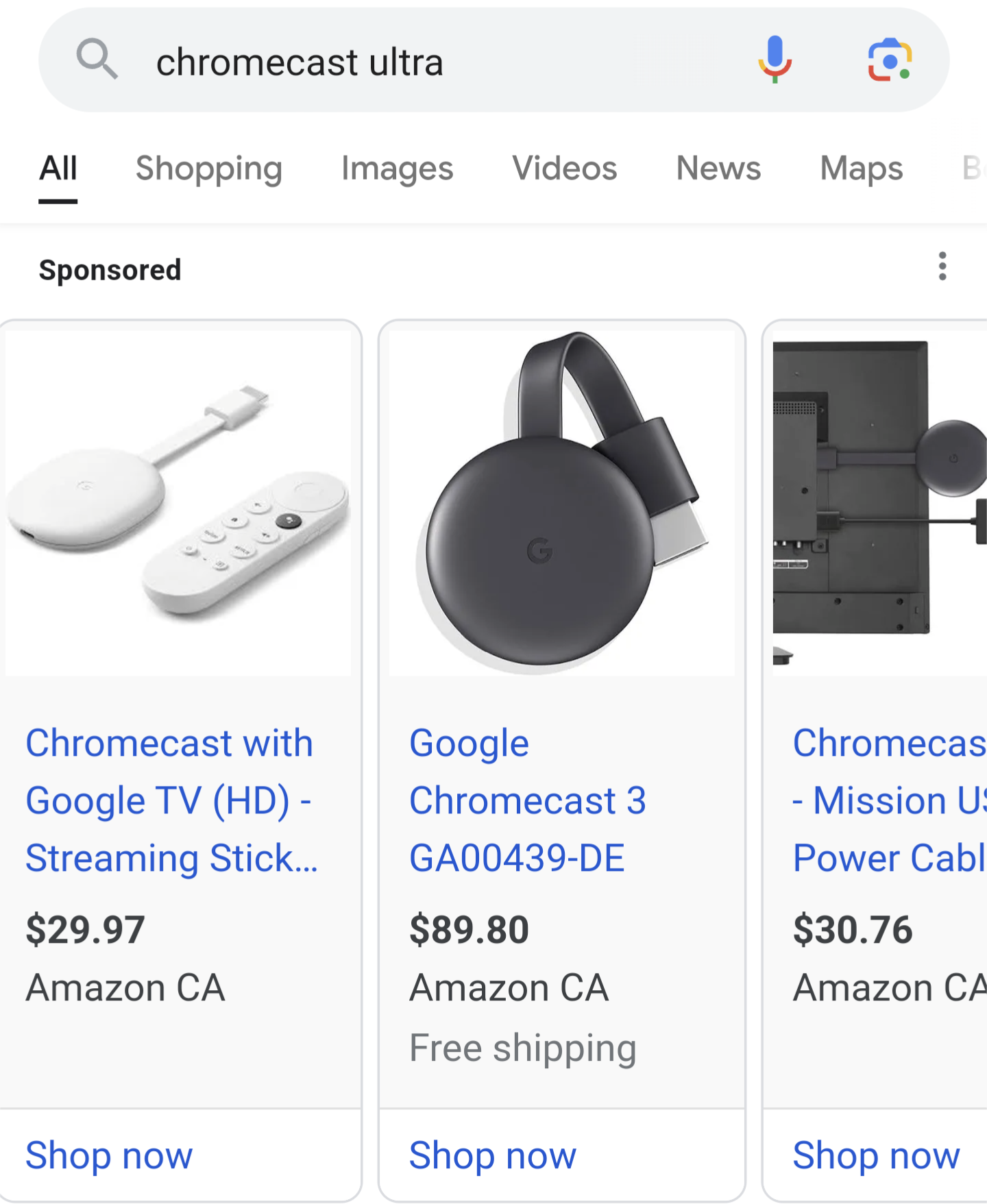Click Shop now for the $30.76 item
987x1204 pixels.
[877, 1155]
